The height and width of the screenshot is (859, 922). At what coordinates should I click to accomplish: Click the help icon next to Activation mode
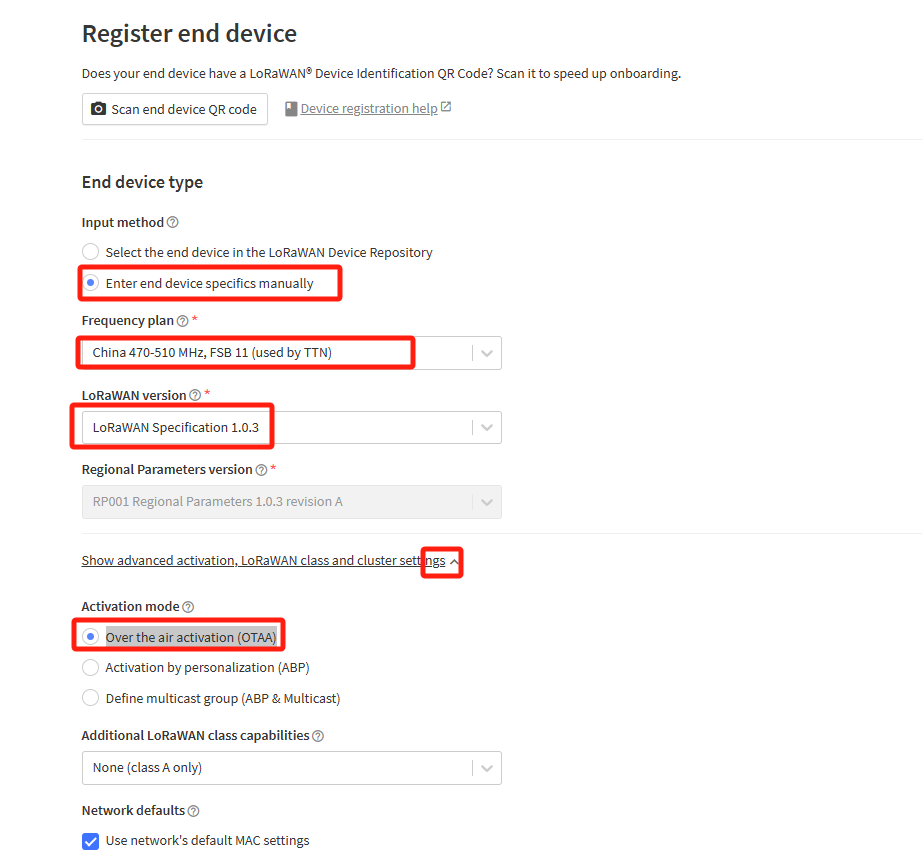[x=188, y=607]
